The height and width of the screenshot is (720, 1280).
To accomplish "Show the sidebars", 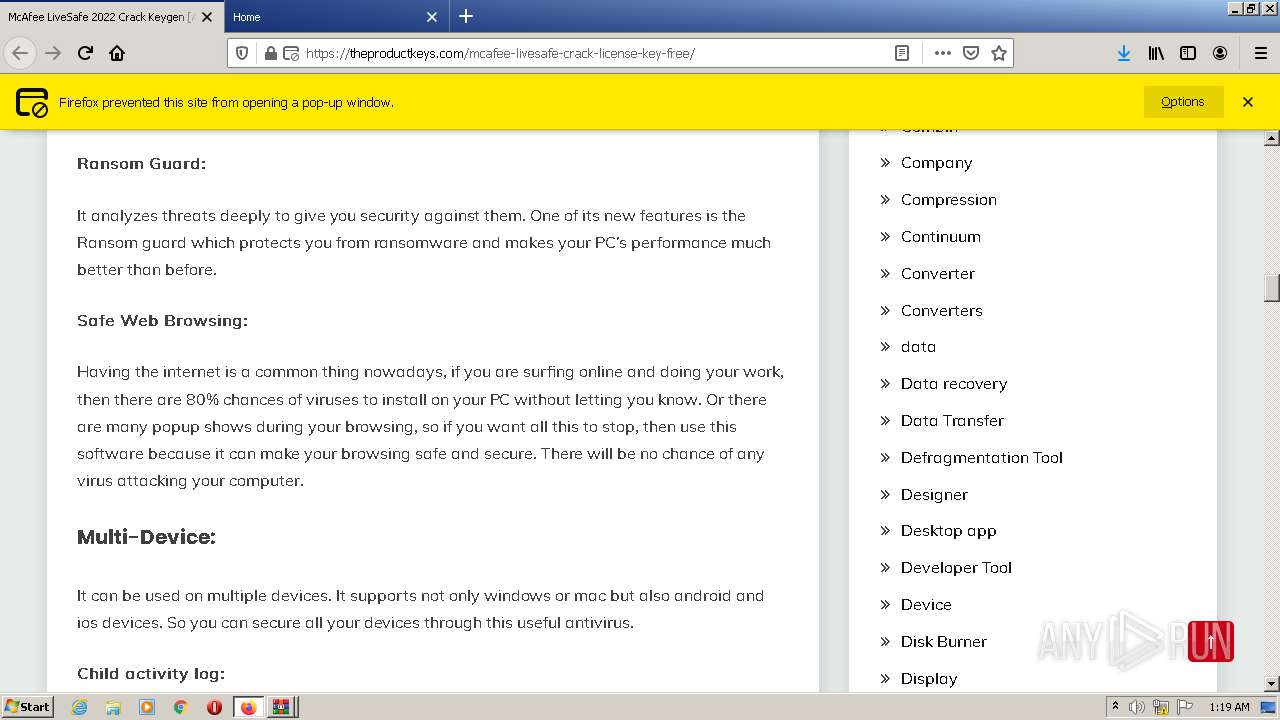I will point(1188,53).
